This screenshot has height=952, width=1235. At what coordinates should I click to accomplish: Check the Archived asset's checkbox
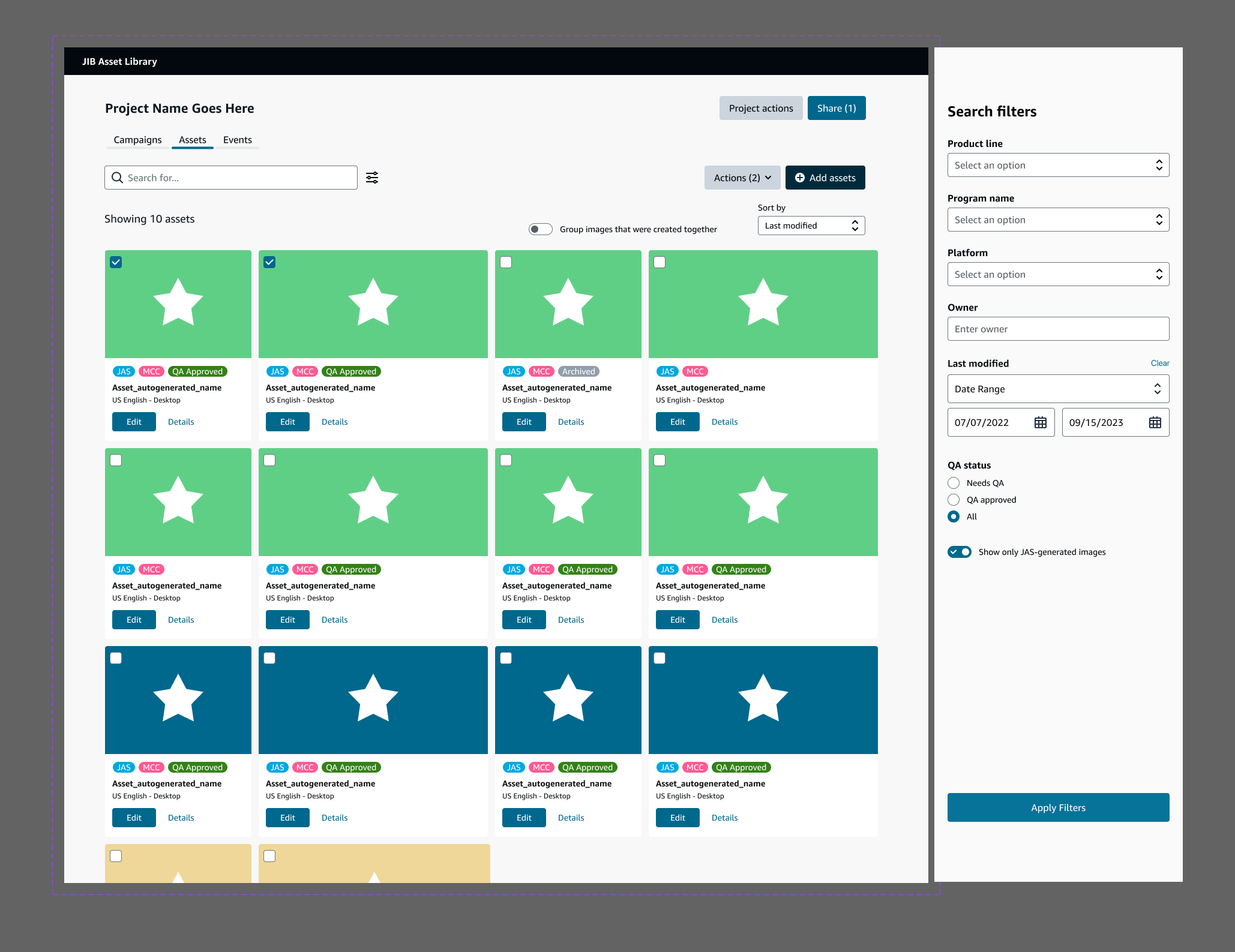click(506, 262)
